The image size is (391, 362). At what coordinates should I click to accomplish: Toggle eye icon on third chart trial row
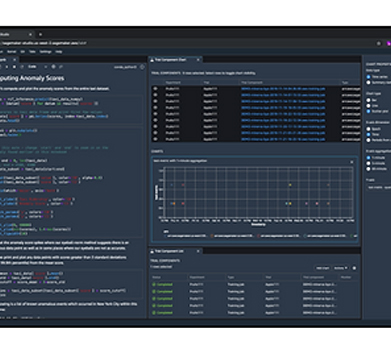155,101
